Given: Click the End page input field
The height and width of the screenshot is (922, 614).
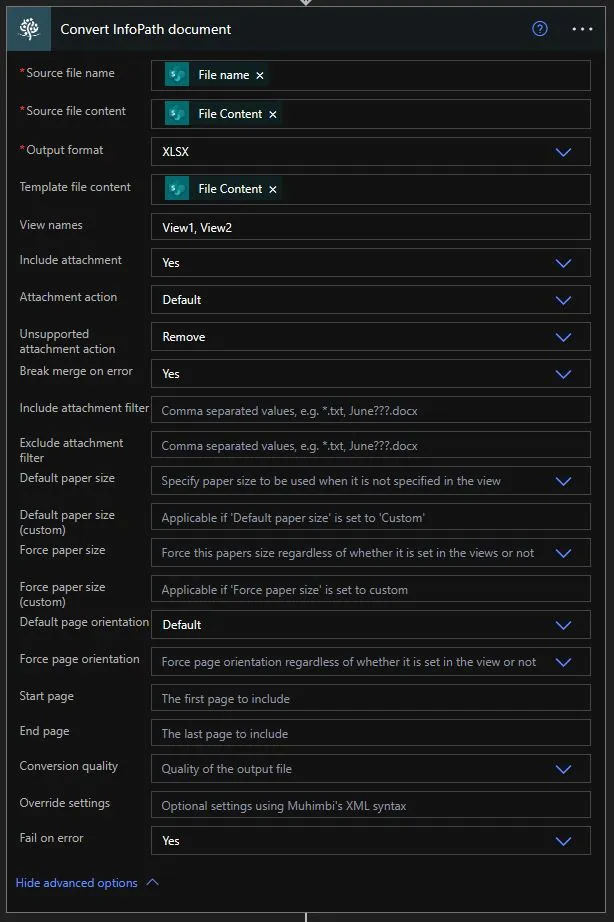Looking at the screenshot, I should (371, 733).
